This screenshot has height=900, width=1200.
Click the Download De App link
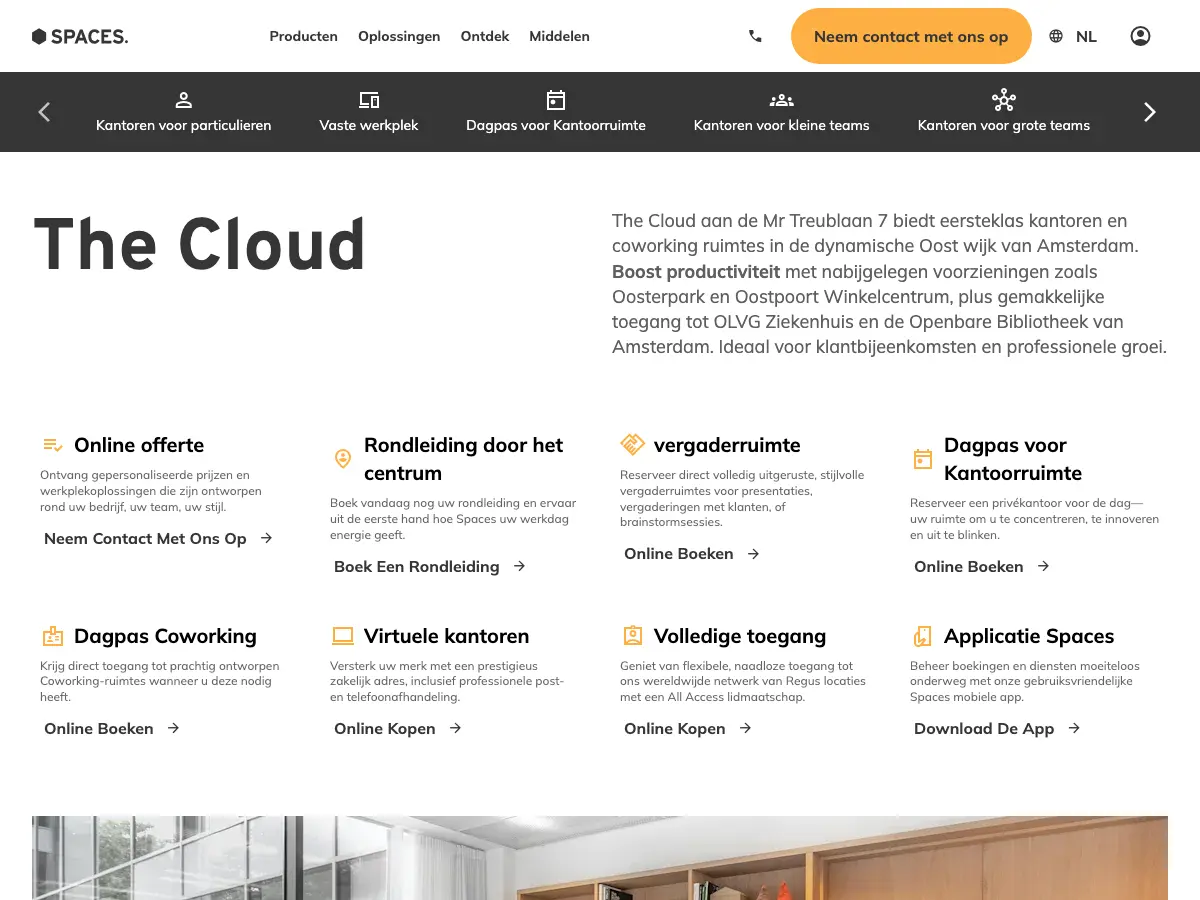point(984,728)
